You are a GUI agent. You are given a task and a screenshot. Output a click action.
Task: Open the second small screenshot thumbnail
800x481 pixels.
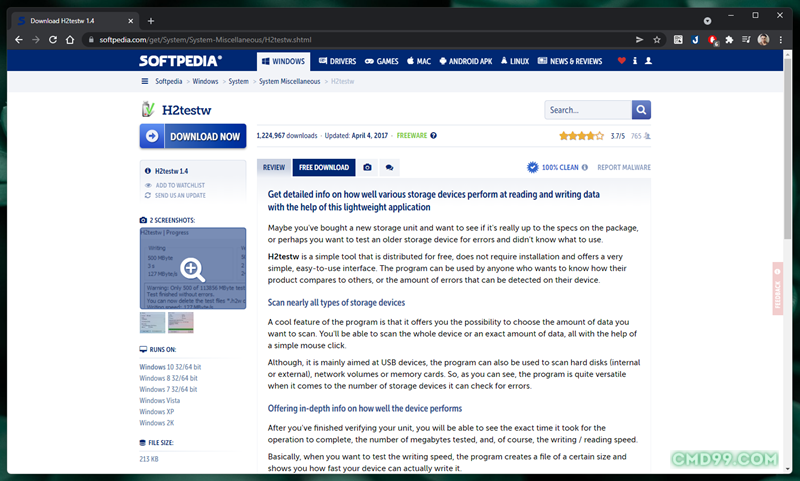click(x=181, y=322)
